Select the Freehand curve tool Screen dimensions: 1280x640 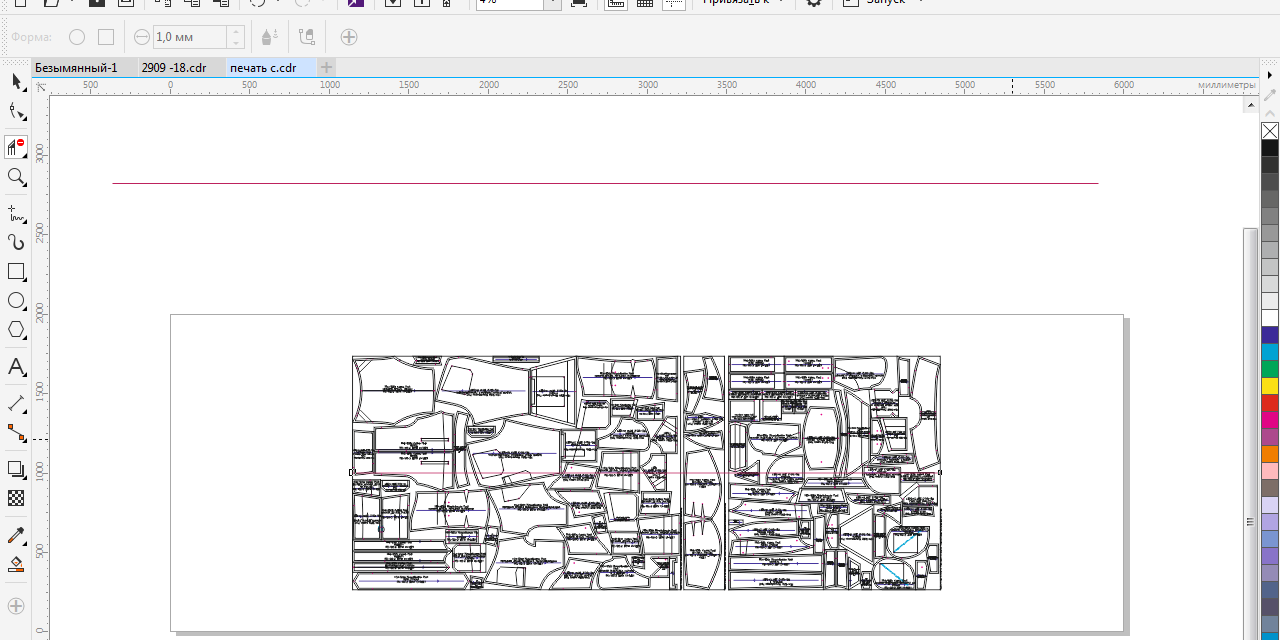(x=16, y=213)
